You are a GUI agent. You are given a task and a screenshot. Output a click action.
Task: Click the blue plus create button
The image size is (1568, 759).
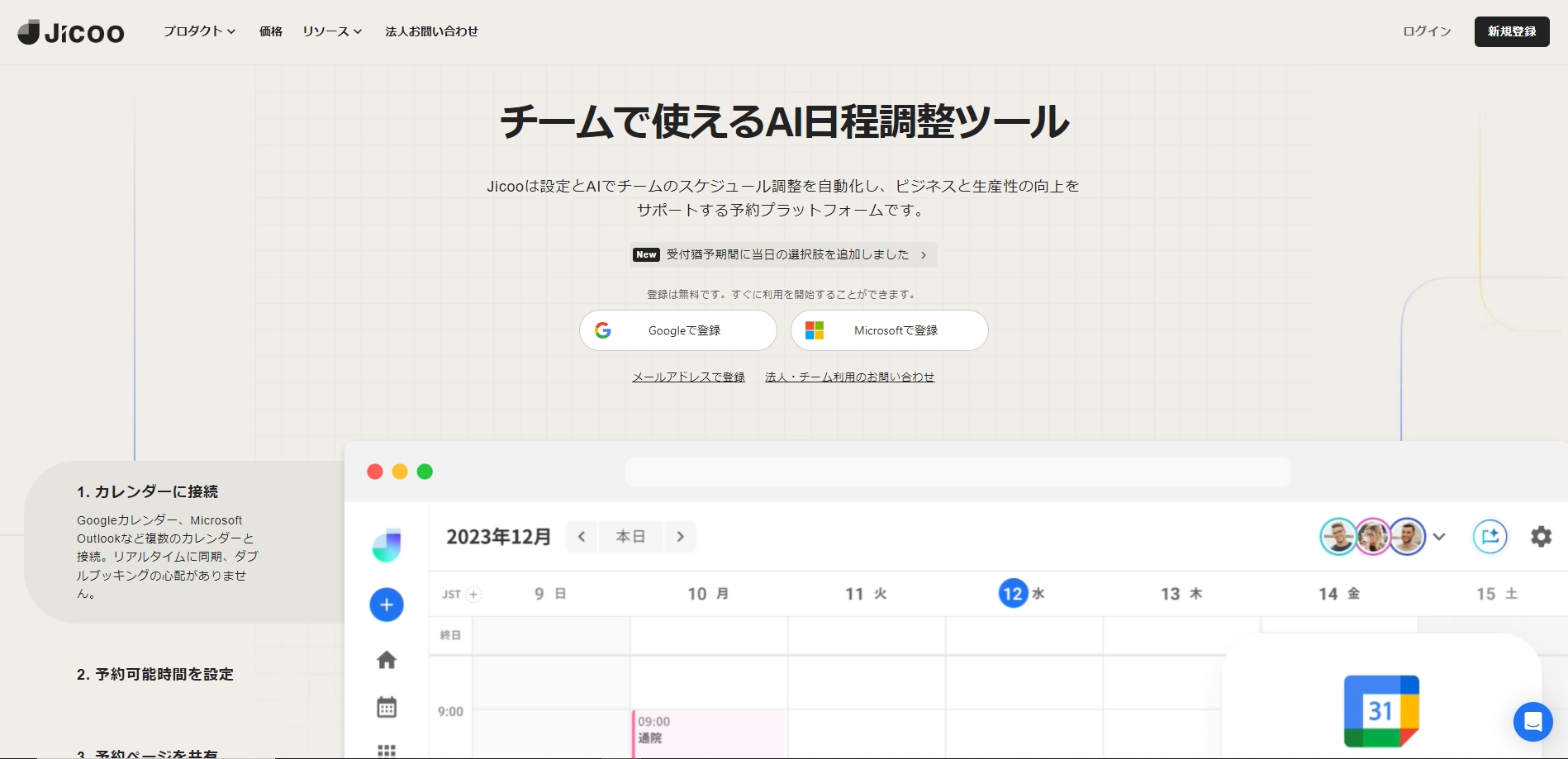coord(387,605)
